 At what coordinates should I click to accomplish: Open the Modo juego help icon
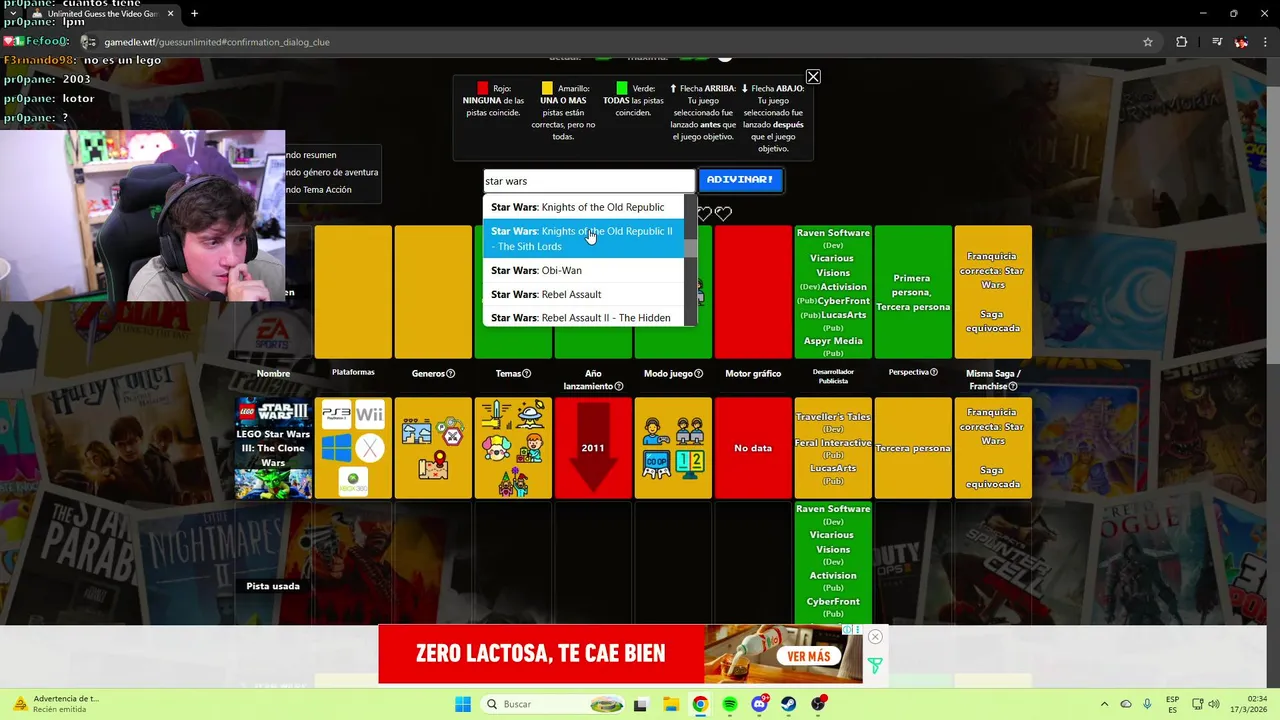[x=698, y=374]
